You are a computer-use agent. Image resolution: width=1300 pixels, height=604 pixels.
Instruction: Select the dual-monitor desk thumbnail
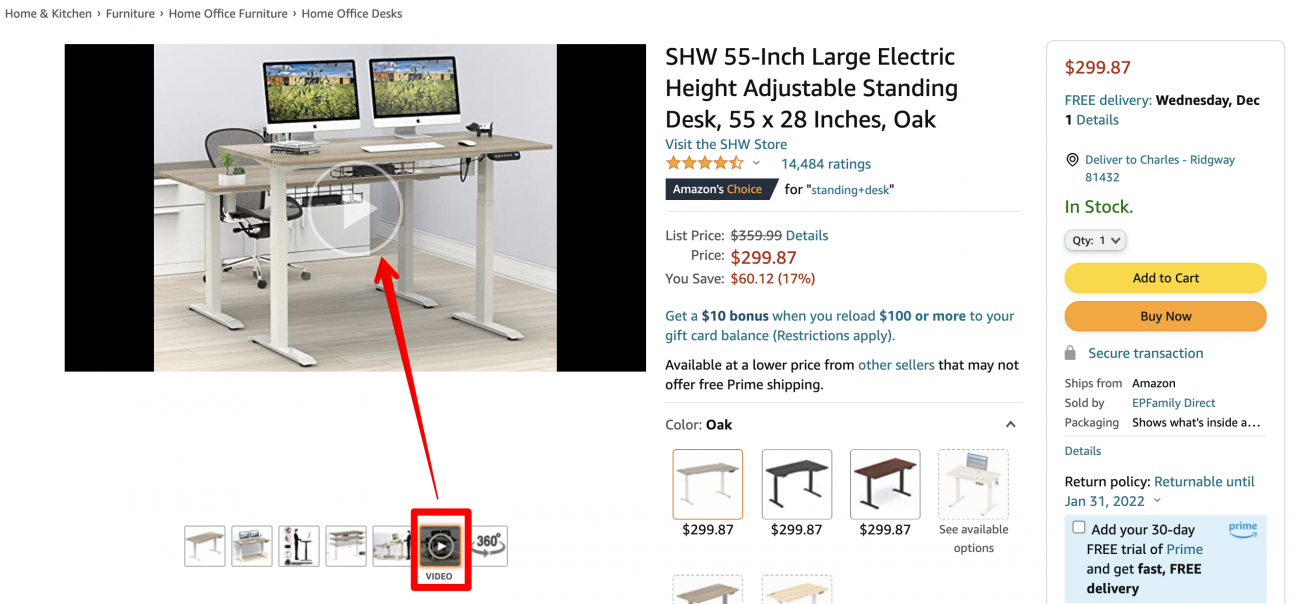coord(252,546)
